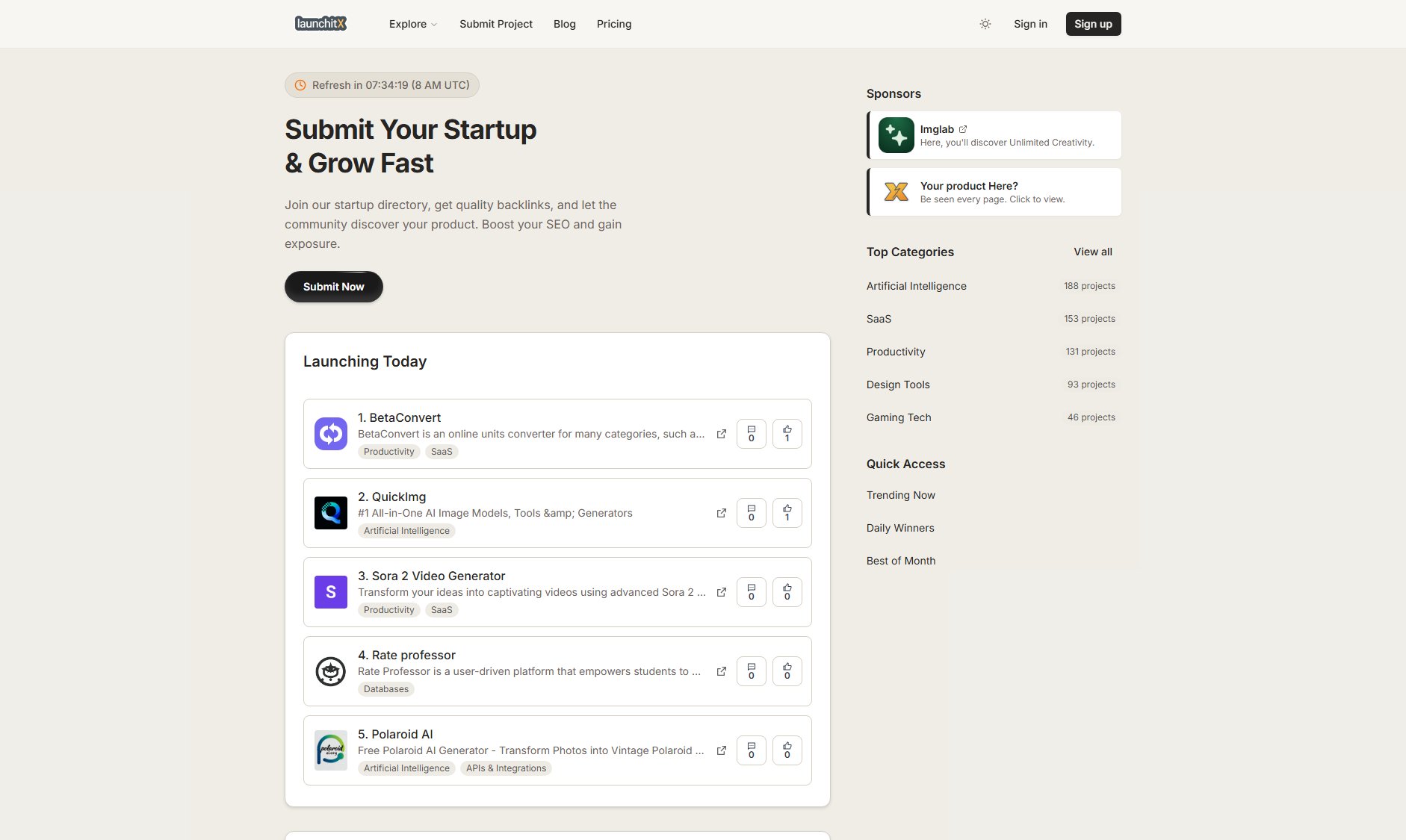
Task: Open View all categories
Action: pos(1092,252)
